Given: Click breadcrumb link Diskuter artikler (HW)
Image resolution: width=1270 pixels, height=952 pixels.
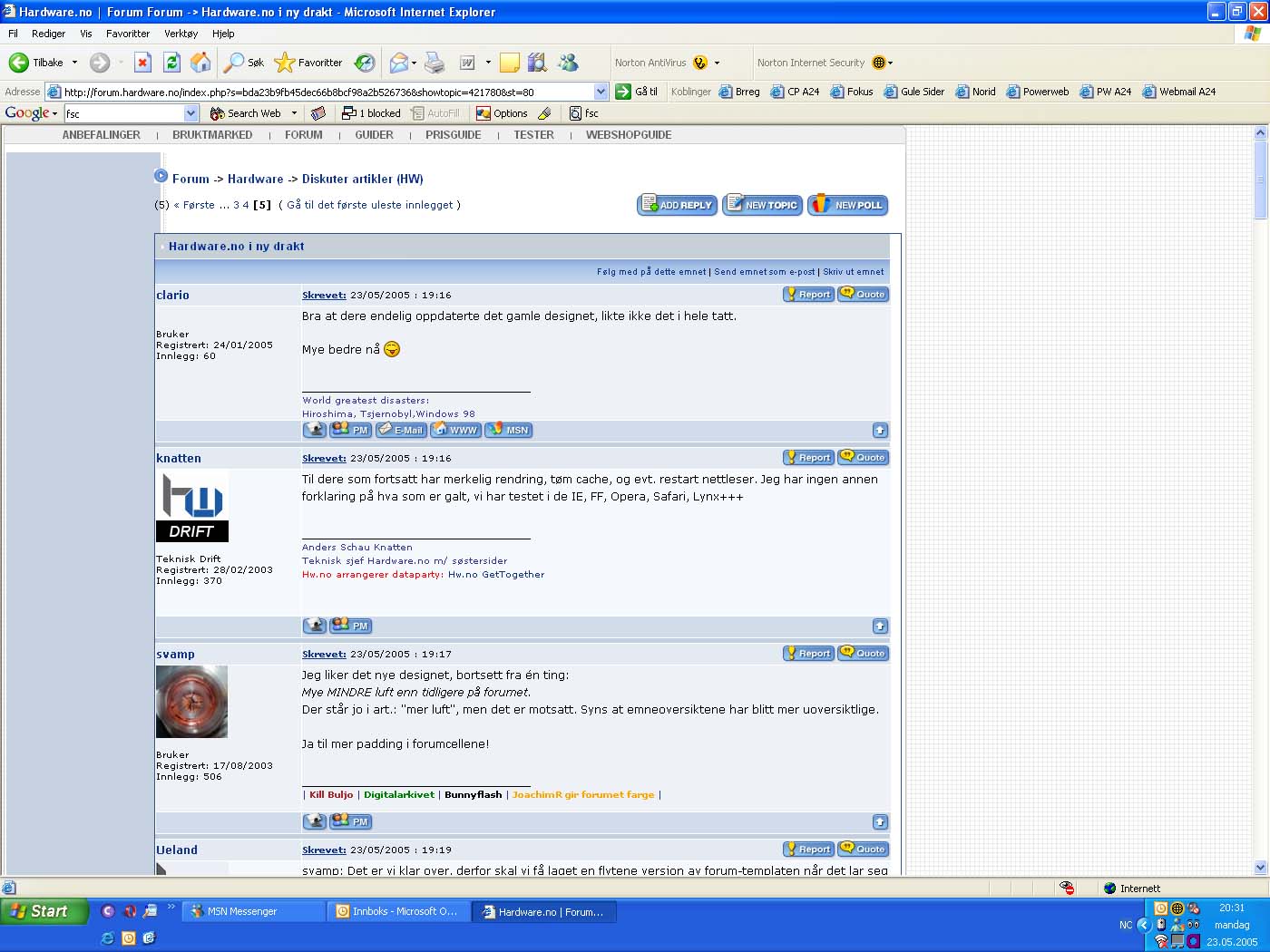Looking at the screenshot, I should (362, 179).
